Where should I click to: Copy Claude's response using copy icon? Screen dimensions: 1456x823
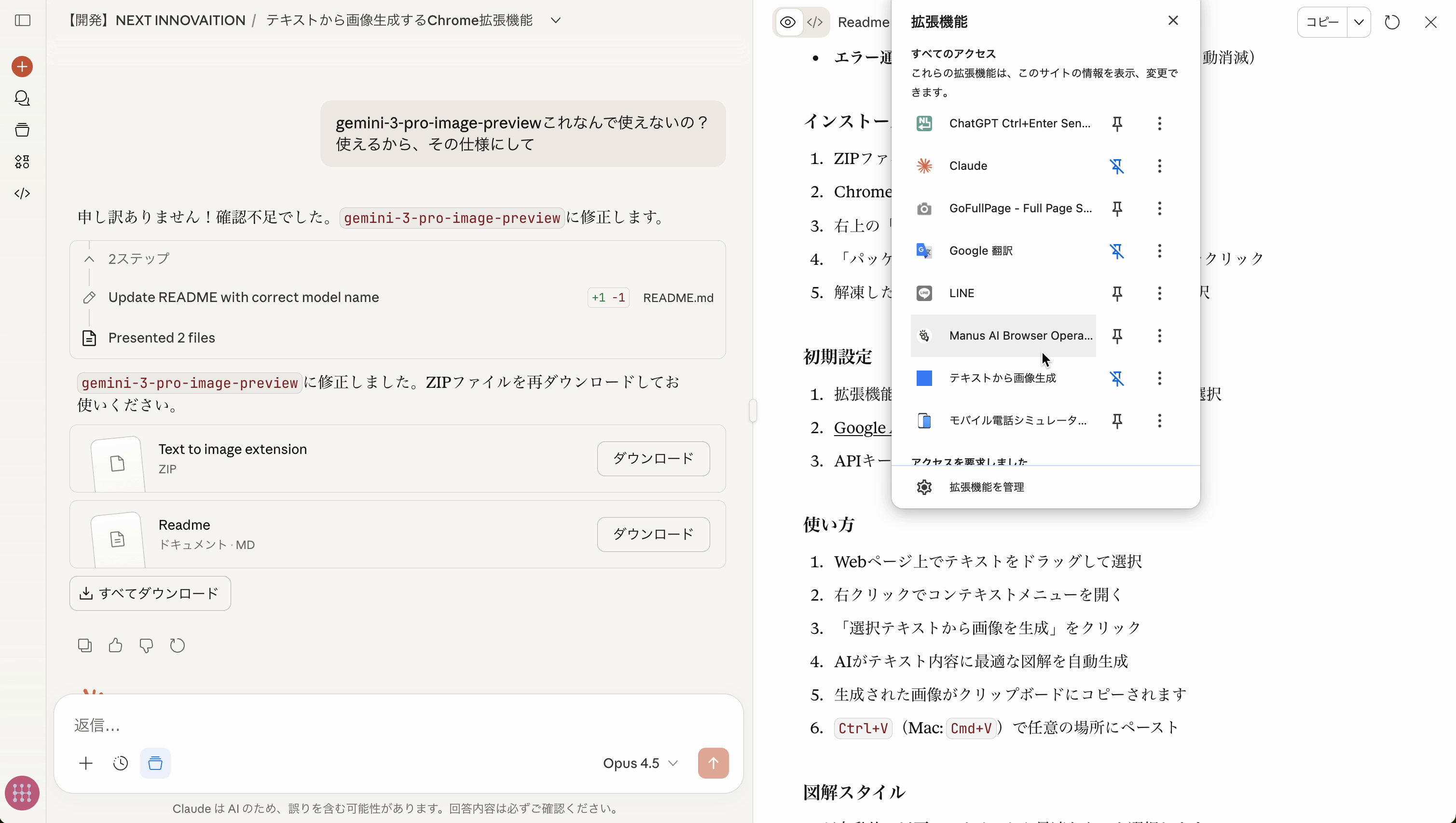(84, 645)
